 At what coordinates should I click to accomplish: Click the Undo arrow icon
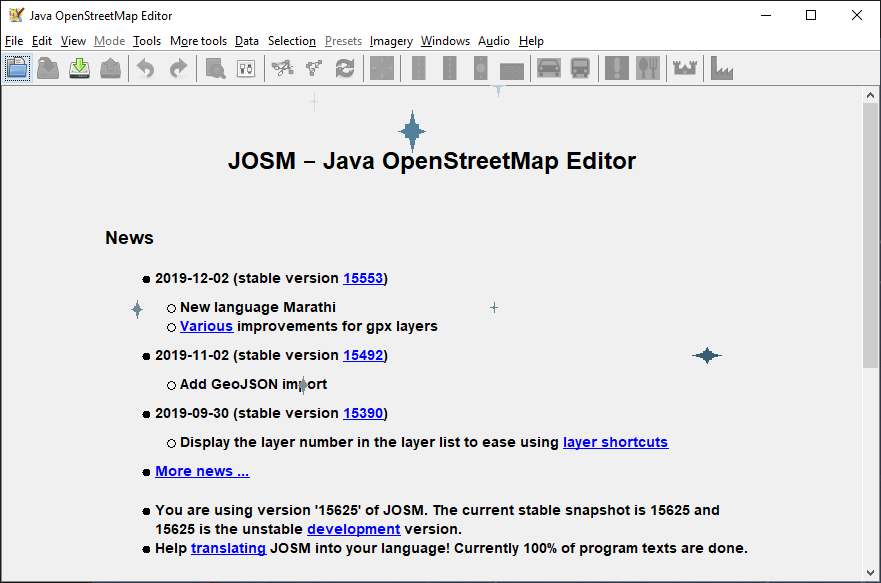(146, 69)
